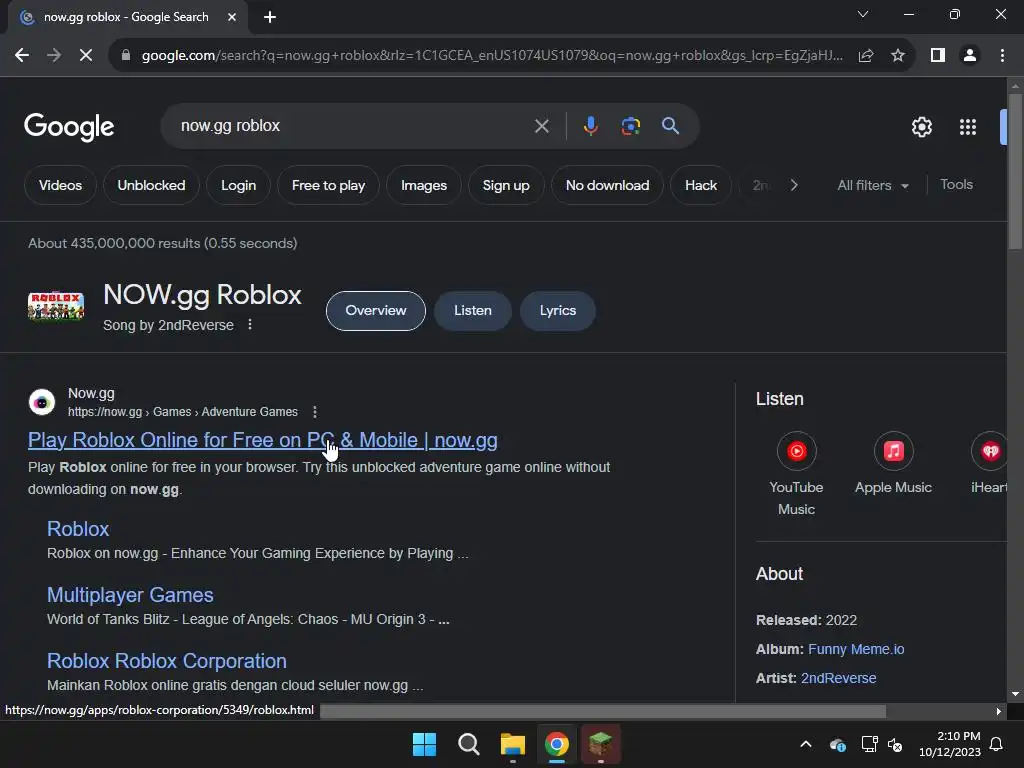Listen on Apple Music
The height and width of the screenshot is (768, 1024).
(893, 463)
